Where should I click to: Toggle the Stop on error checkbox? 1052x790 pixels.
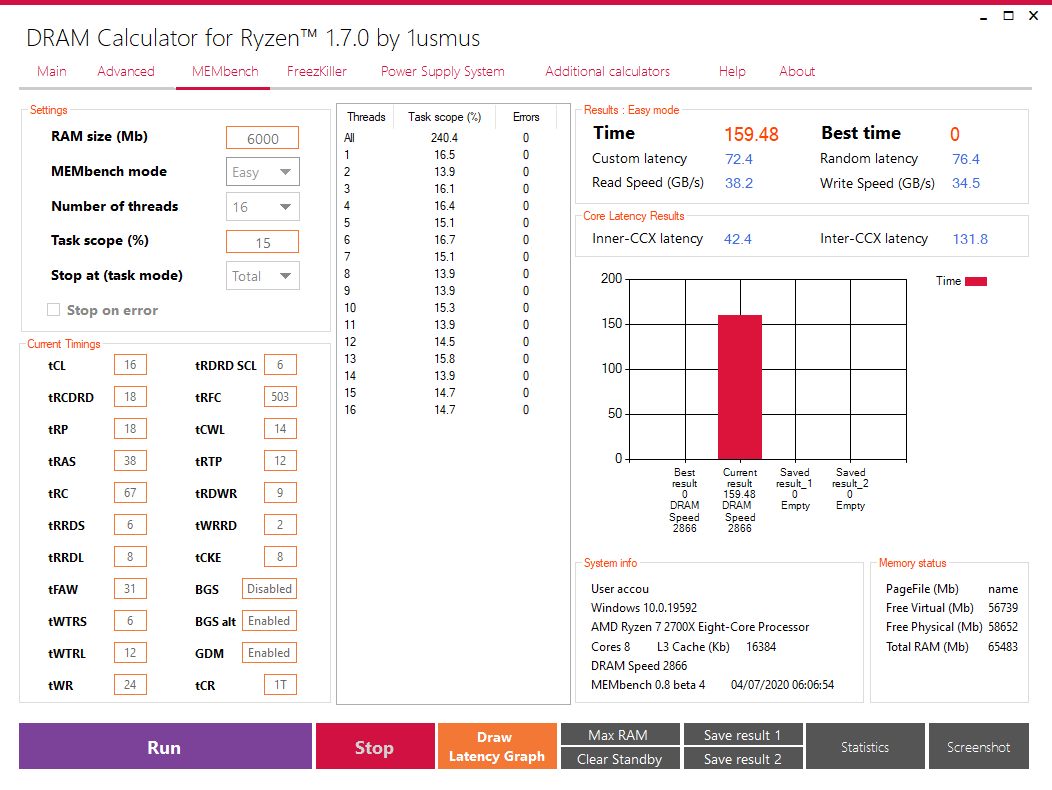[54, 309]
